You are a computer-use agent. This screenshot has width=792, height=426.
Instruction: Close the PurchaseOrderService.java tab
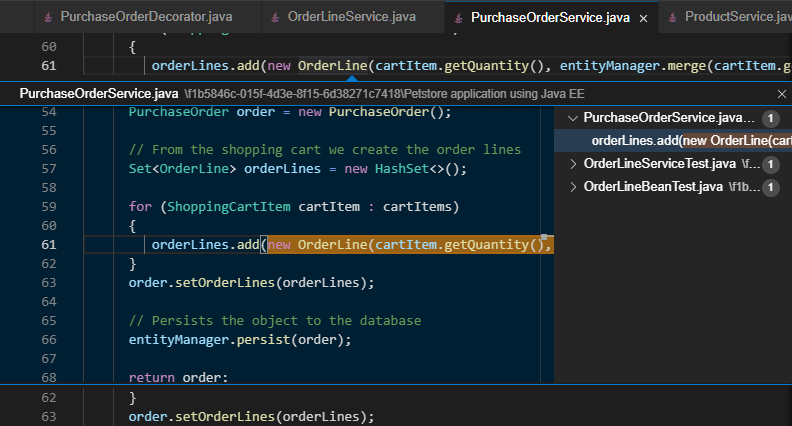click(644, 19)
